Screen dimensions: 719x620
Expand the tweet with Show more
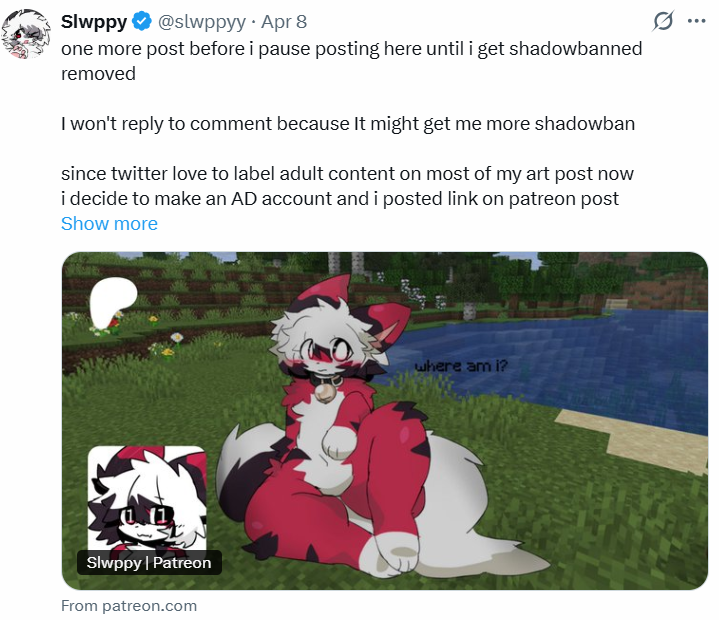[109, 224]
